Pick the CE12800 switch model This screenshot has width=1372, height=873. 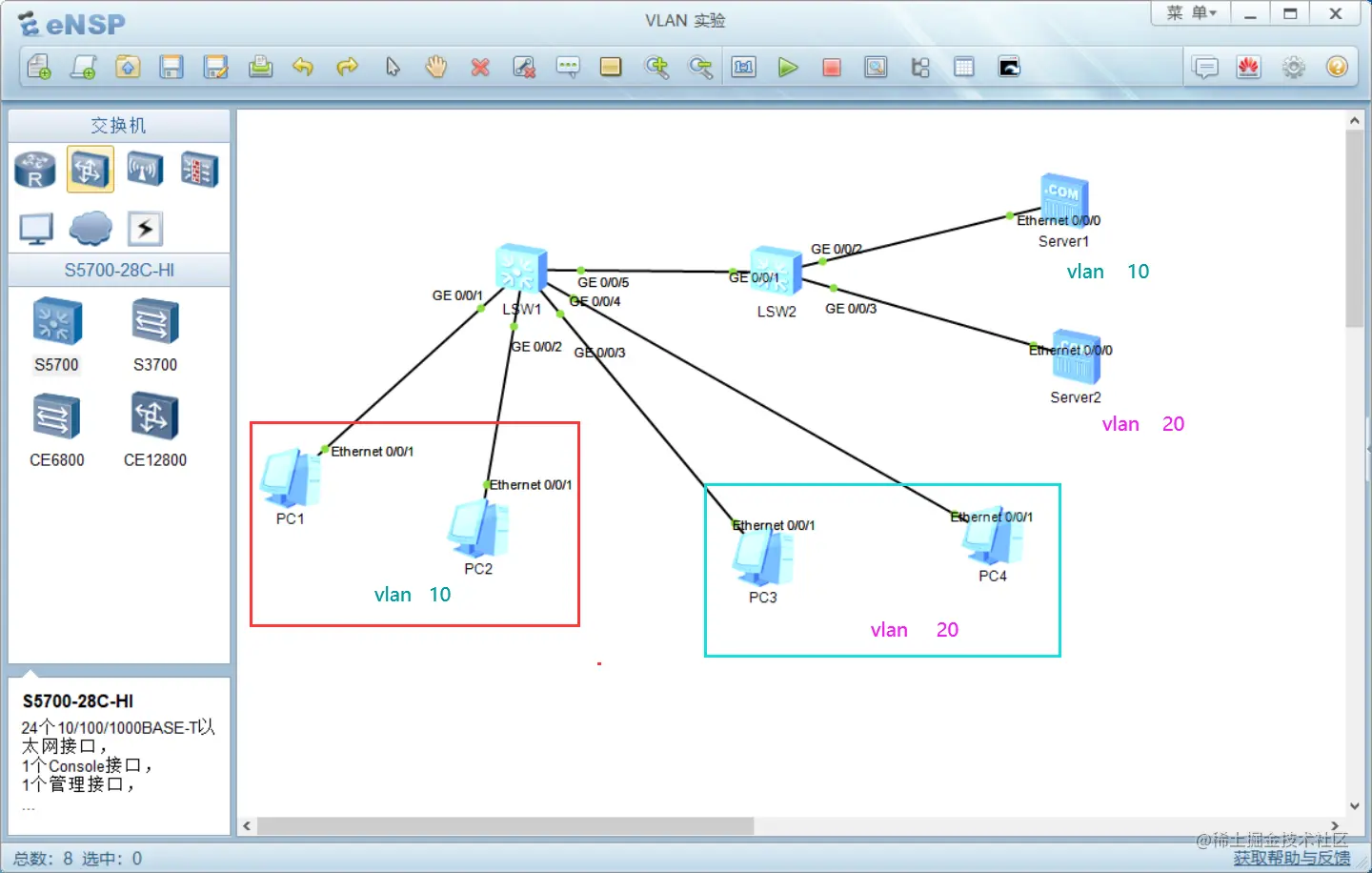[x=155, y=430]
